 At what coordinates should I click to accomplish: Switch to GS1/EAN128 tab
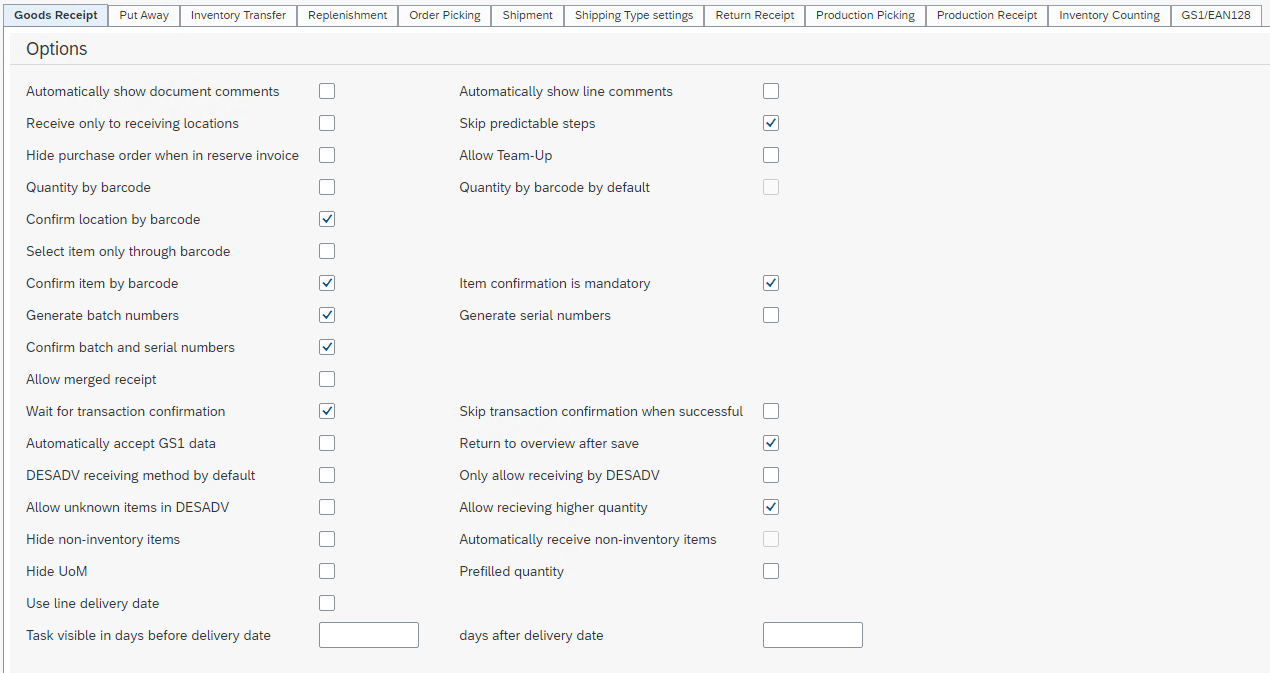point(1216,15)
